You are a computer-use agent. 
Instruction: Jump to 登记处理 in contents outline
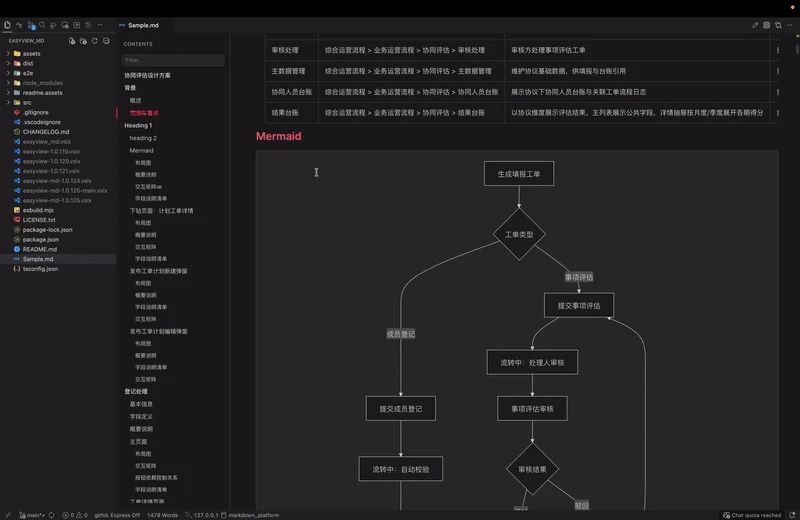[x=136, y=391]
